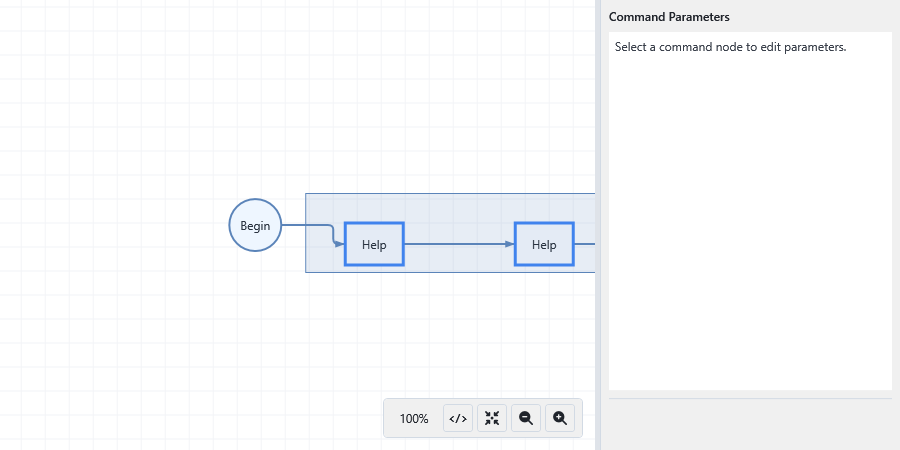Select the first Help command node
900x450 pixels.
coord(374,245)
